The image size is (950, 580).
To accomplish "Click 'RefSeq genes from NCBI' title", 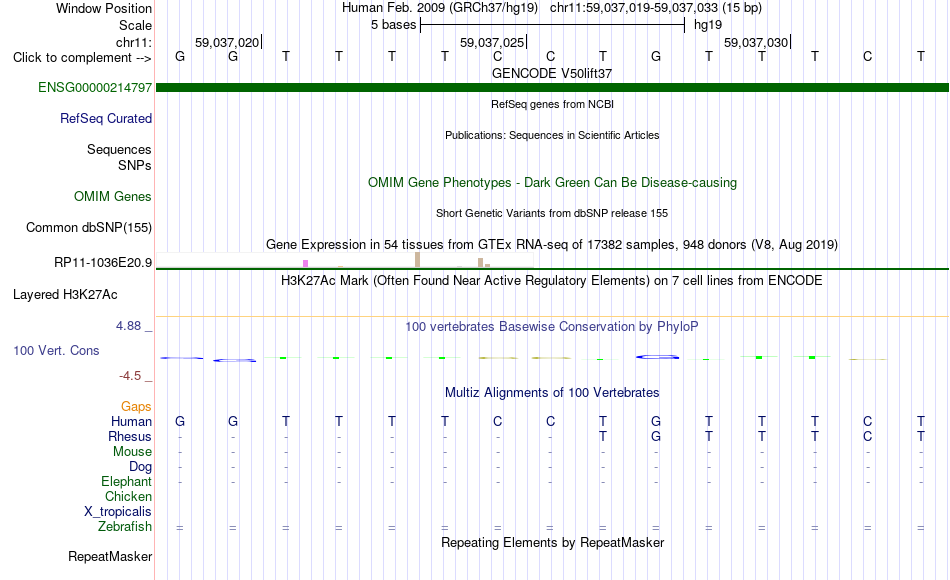I will point(552,104).
